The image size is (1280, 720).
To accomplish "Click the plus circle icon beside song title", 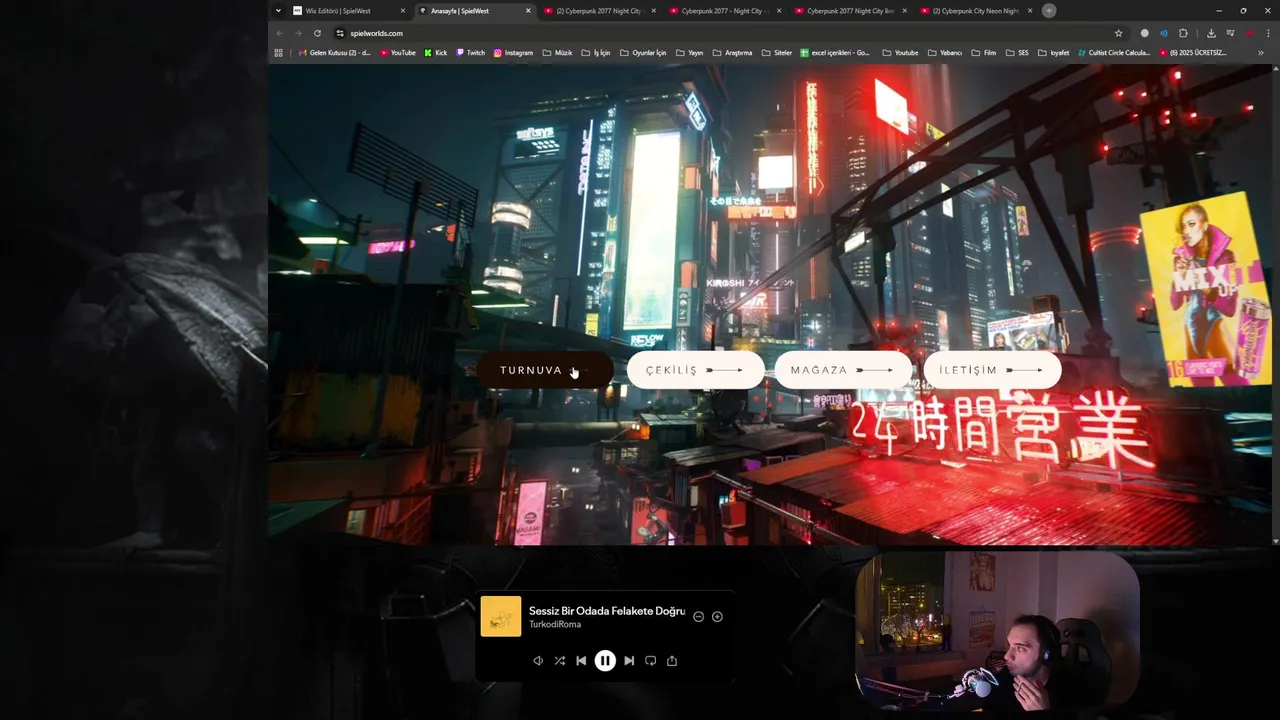I will (x=717, y=617).
